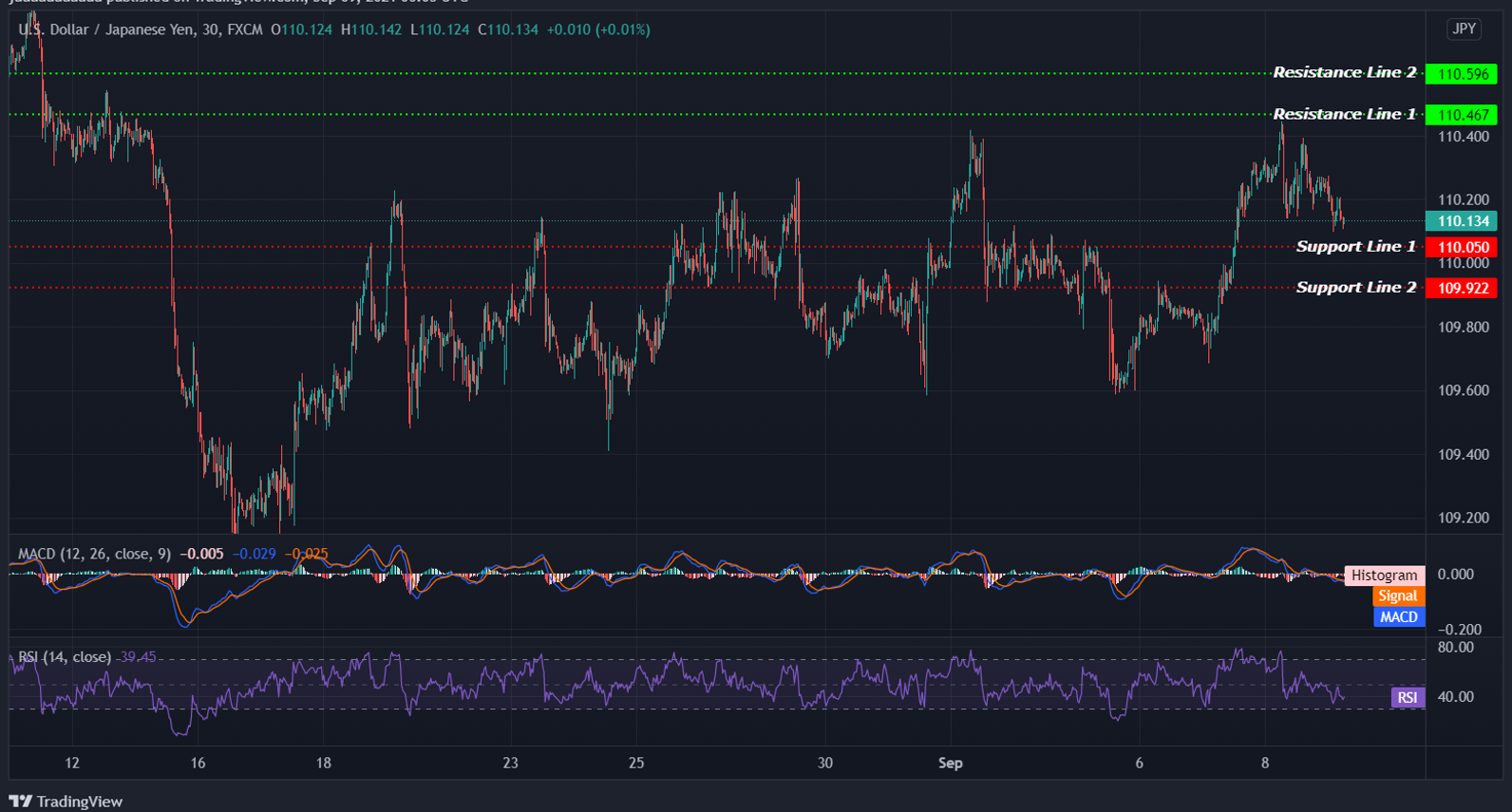The height and width of the screenshot is (812, 1512).
Task: Click the 18 date label on time axis
Action: tap(323, 763)
